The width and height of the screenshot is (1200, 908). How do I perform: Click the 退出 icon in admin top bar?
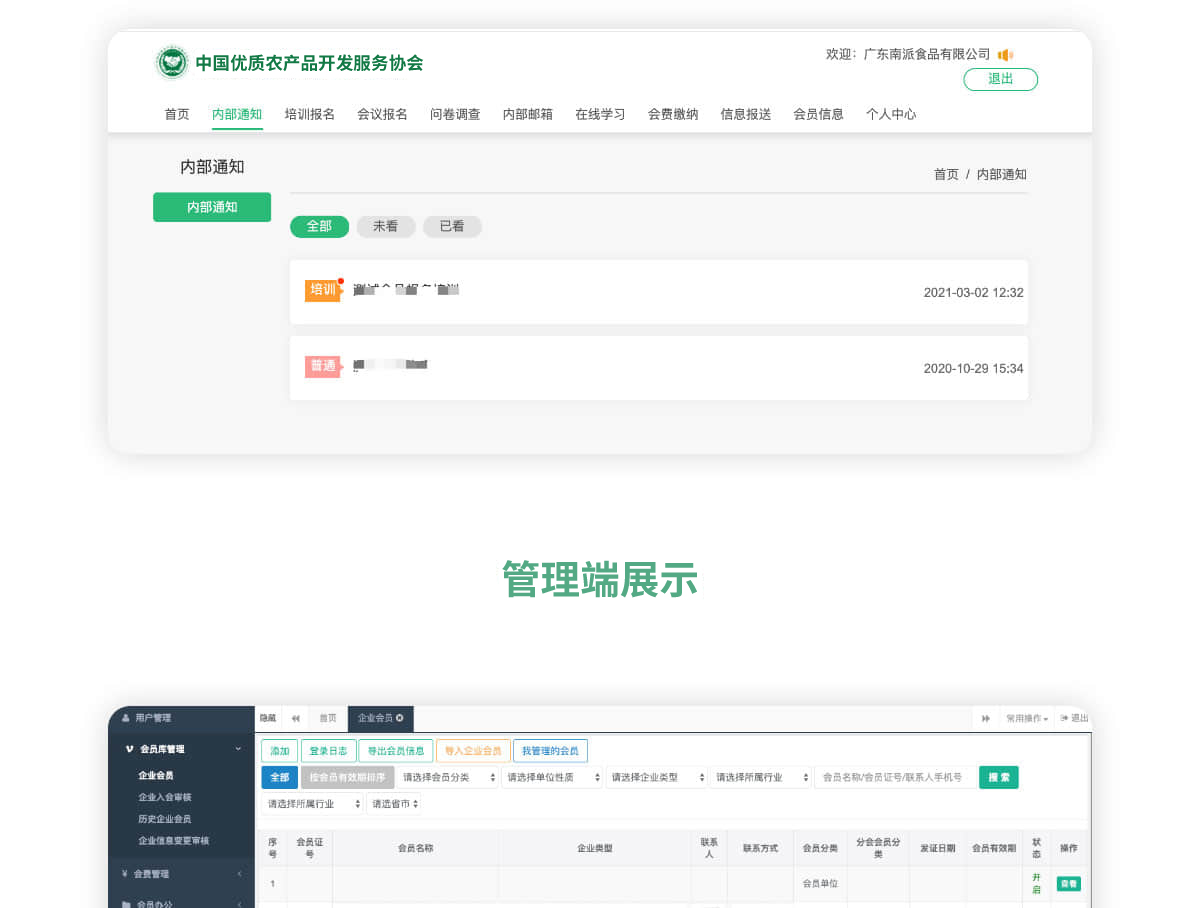[x=1075, y=718]
